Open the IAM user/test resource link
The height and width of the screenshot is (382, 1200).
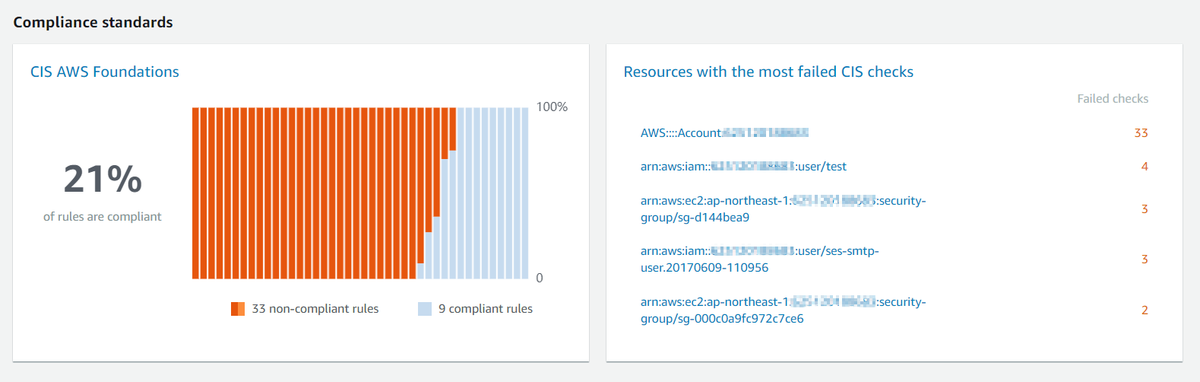(743, 166)
